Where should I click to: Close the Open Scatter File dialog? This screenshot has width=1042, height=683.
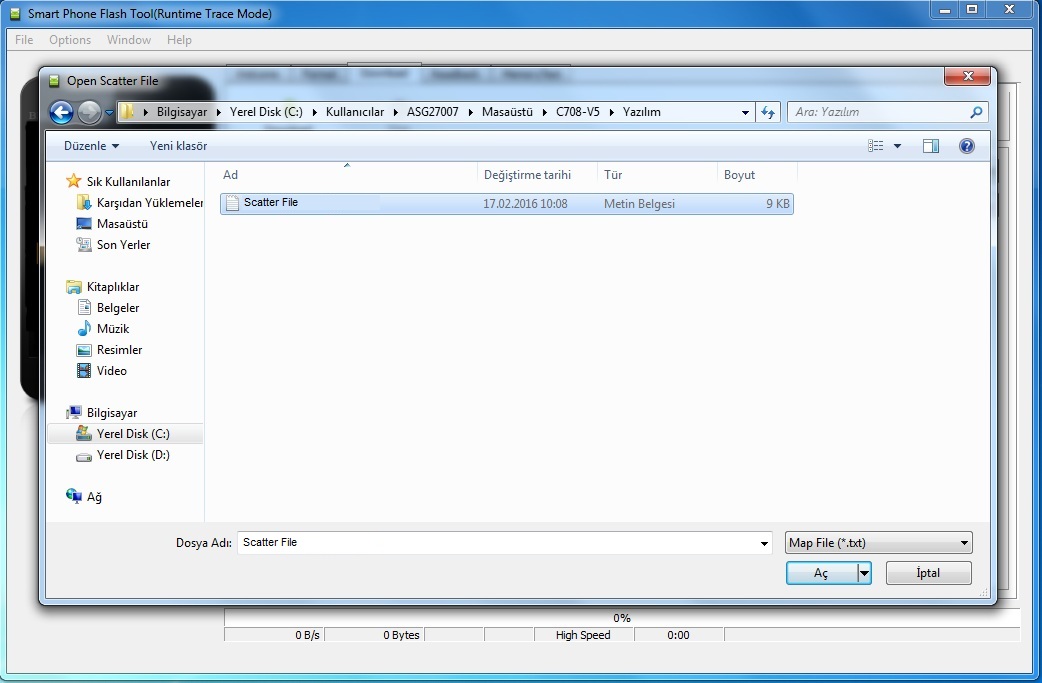pos(968,76)
